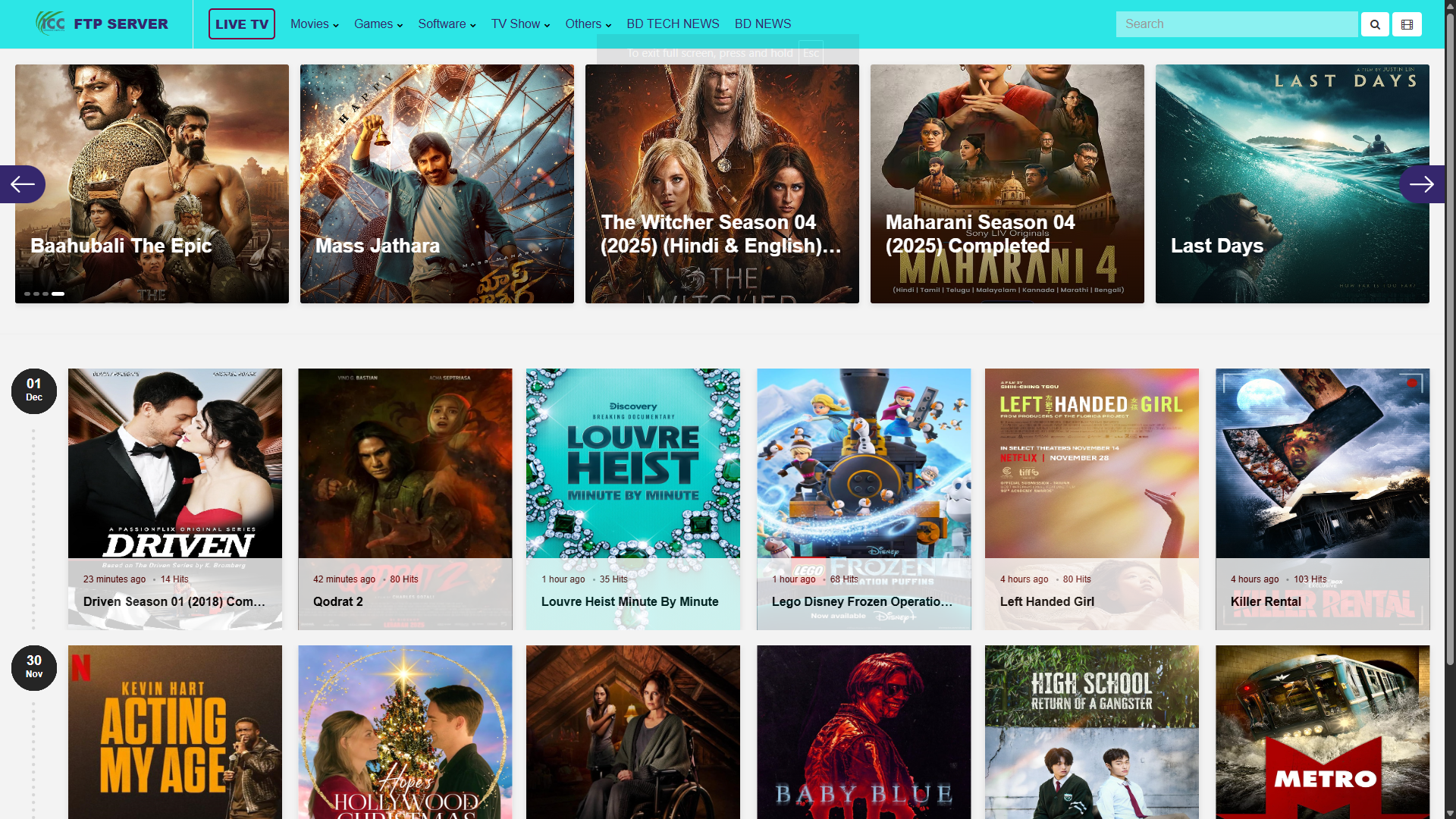Click the 30 Nov date badge
Image resolution: width=1456 pixels, height=819 pixels.
(34, 667)
